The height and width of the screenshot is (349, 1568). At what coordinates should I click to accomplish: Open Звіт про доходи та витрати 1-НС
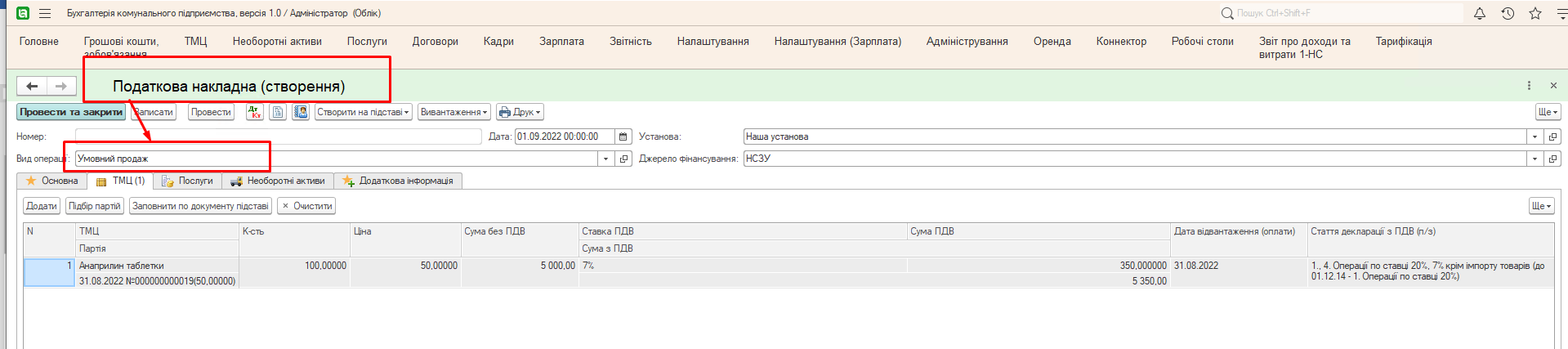[x=1304, y=47]
